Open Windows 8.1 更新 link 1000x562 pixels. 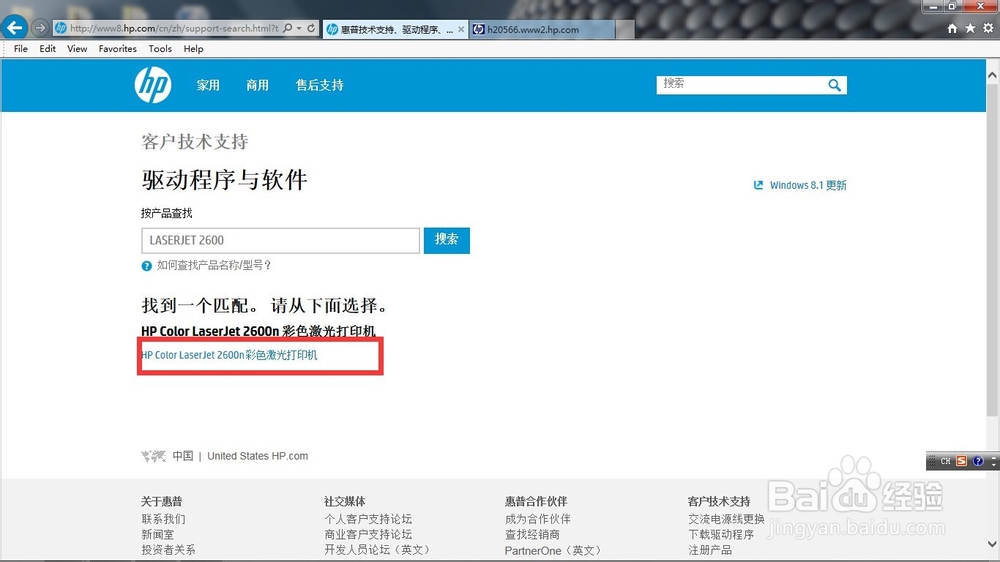tap(808, 185)
